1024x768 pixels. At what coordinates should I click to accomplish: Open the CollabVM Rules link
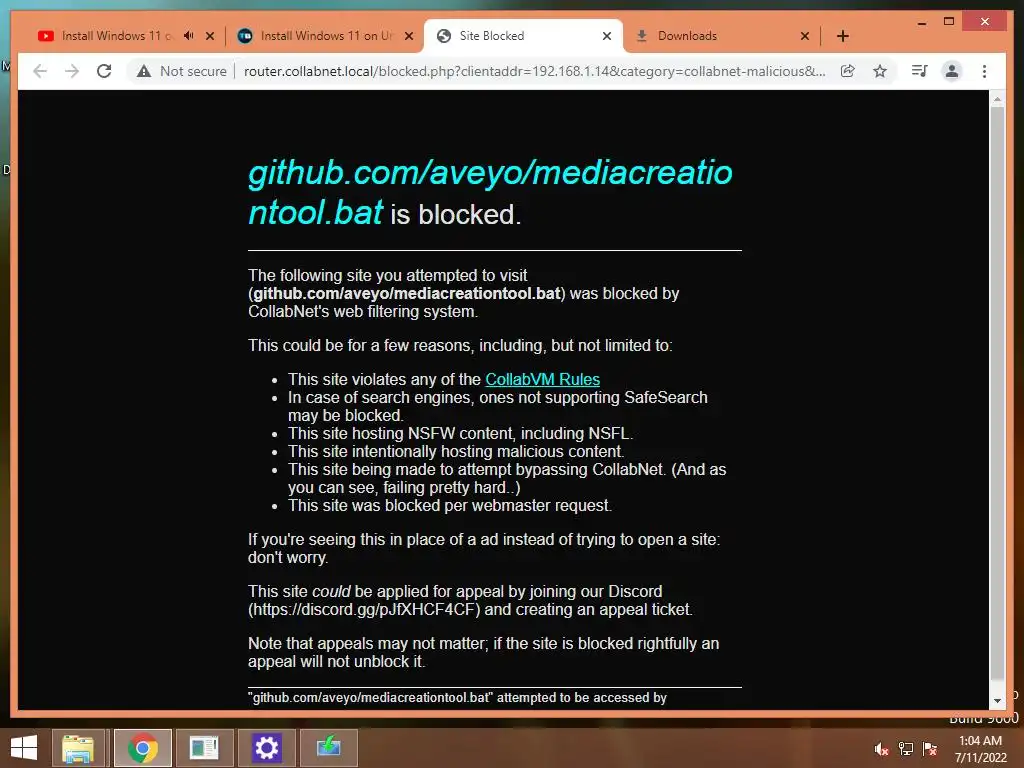coord(542,379)
